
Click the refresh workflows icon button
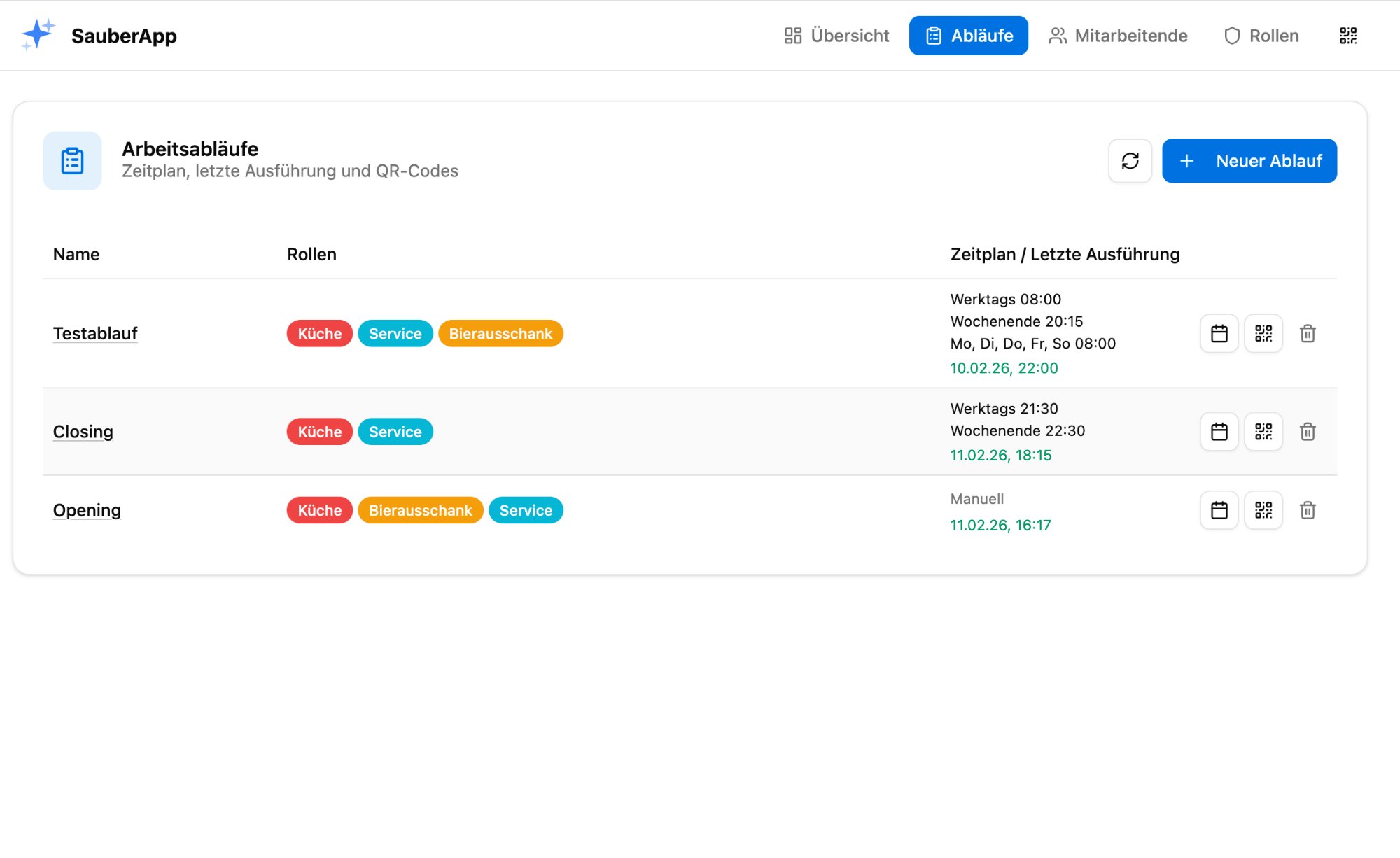[1130, 161]
